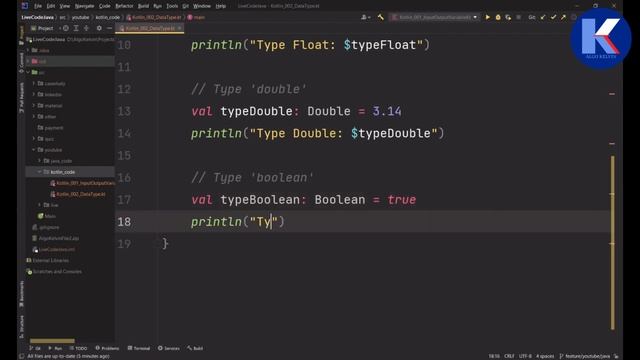Open the Structure side panel tab
The height and width of the screenshot is (360, 640).
coord(21,326)
